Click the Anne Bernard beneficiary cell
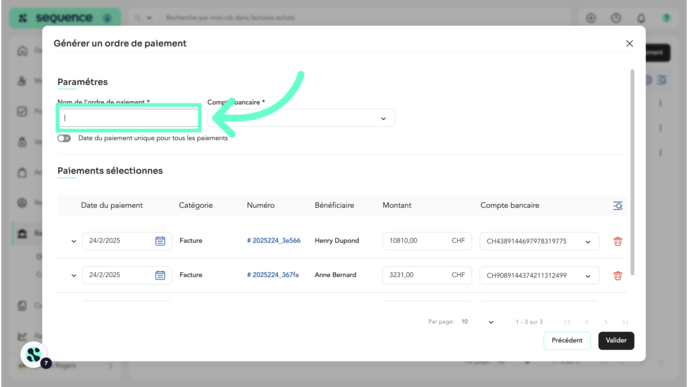 (335, 275)
